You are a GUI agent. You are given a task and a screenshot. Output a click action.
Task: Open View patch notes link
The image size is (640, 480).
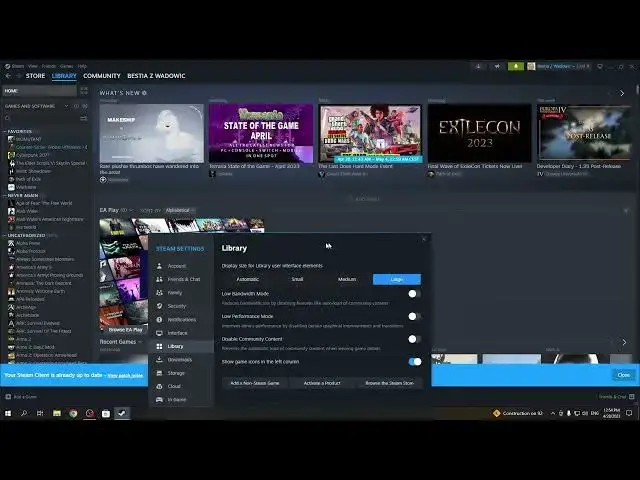(125, 376)
